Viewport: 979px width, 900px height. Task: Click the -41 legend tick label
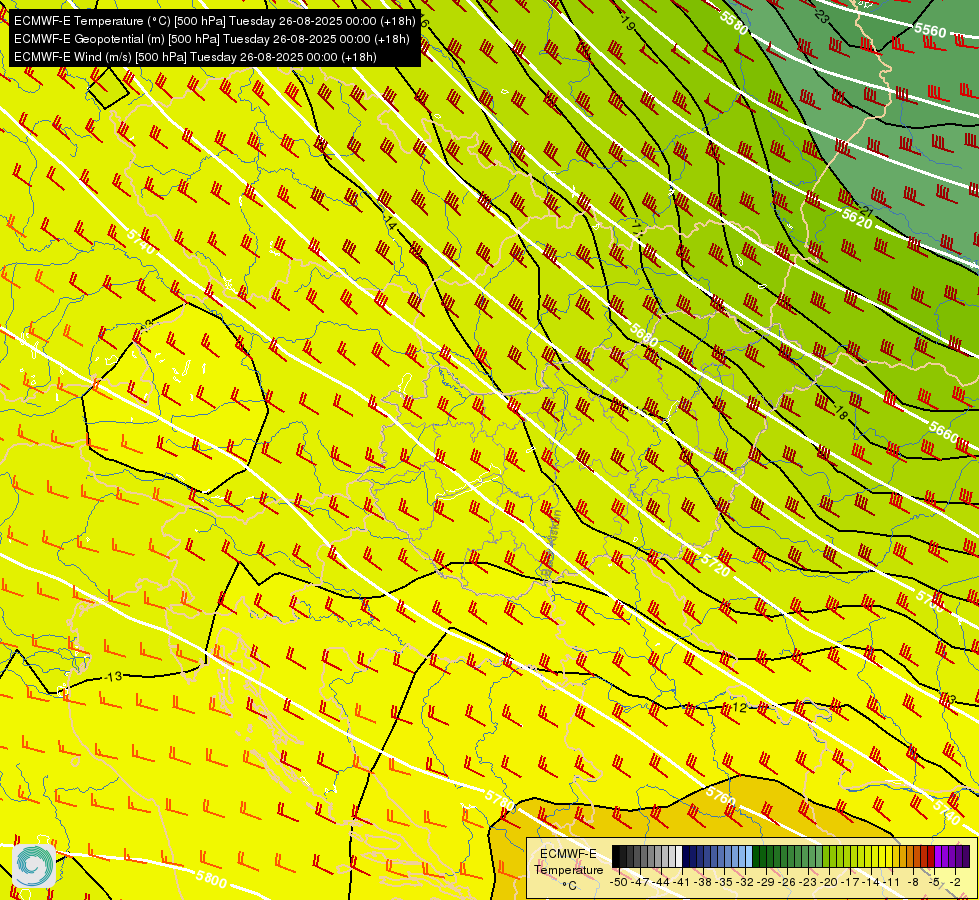coord(682,882)
